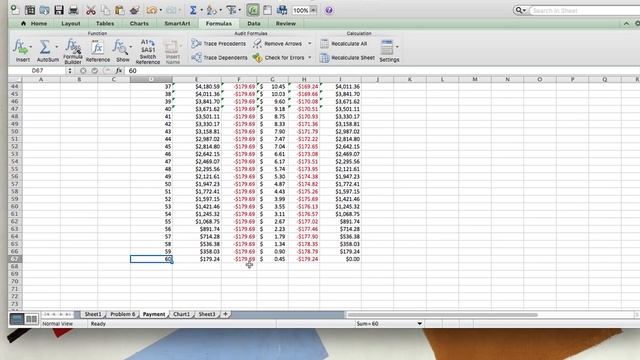Click the Format painter brush icon

click(134, 10)
